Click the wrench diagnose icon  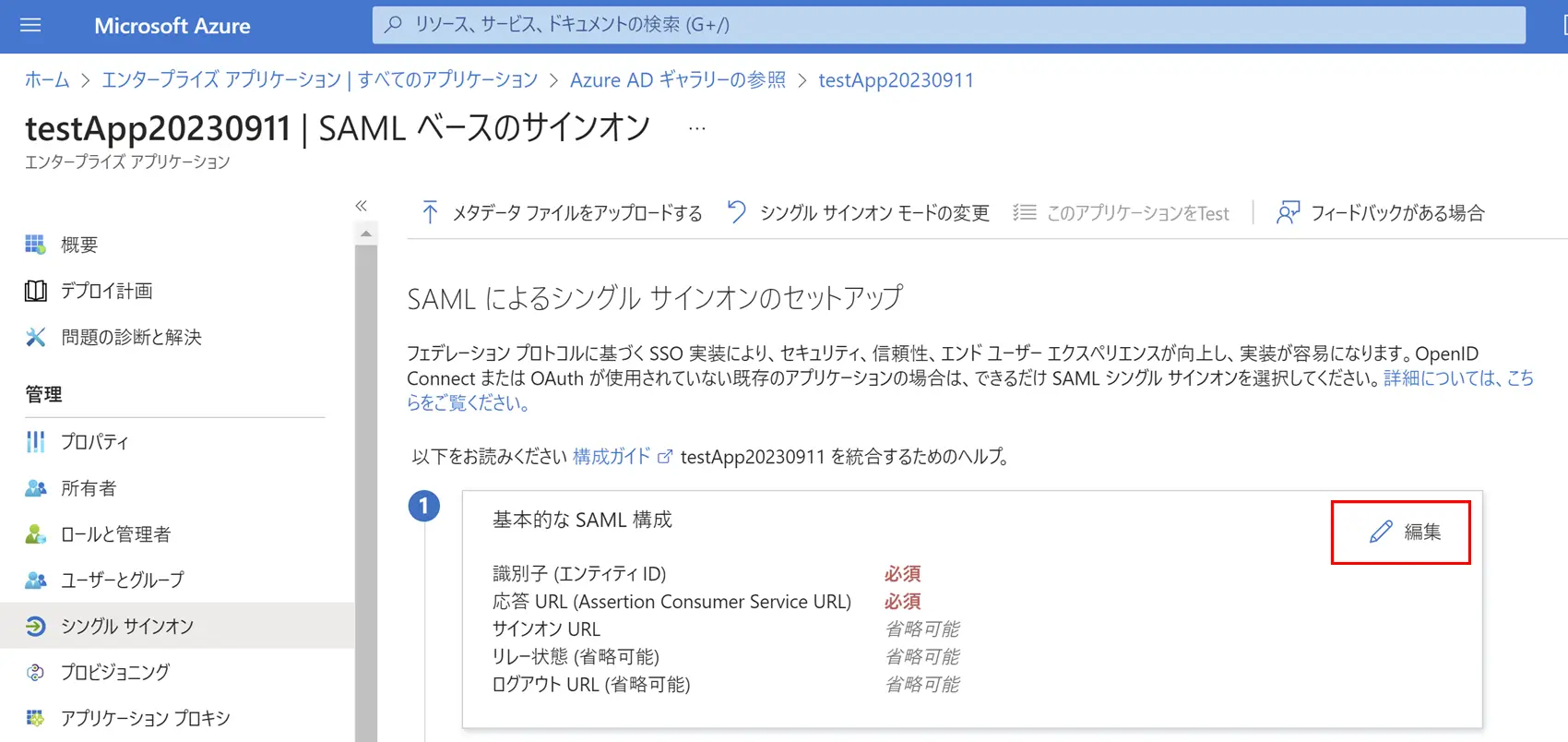(x=35, y=337)
